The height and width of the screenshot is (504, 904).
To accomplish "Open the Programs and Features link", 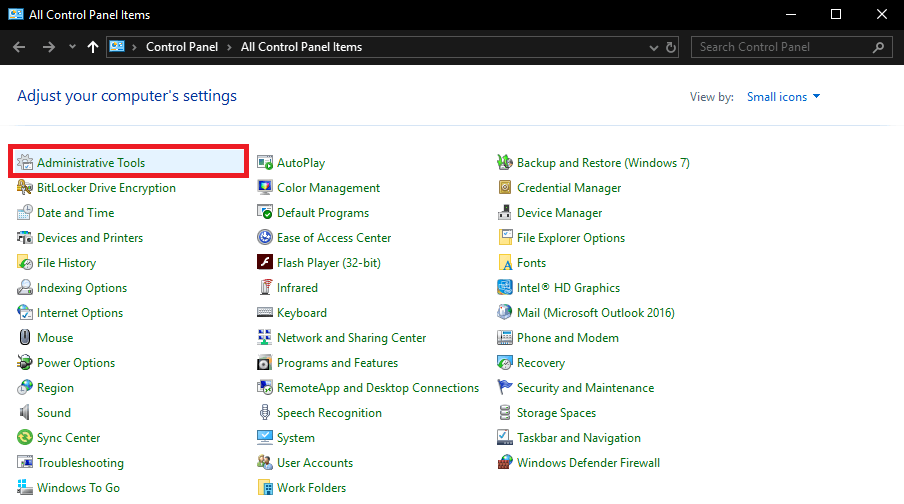I will tap(337, 363).
